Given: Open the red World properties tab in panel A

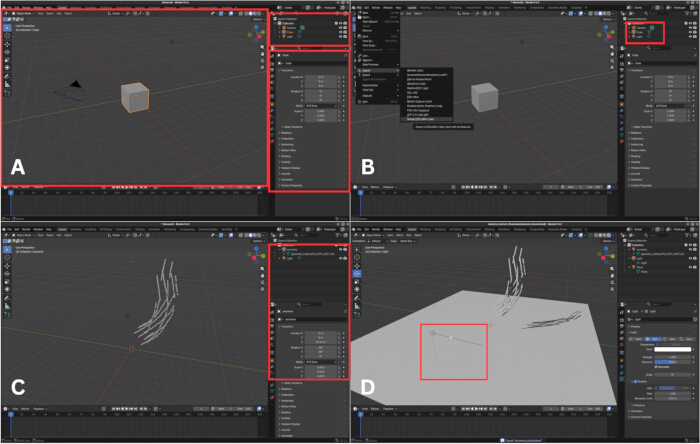Looking at the screenshot, I should (272, 88).
